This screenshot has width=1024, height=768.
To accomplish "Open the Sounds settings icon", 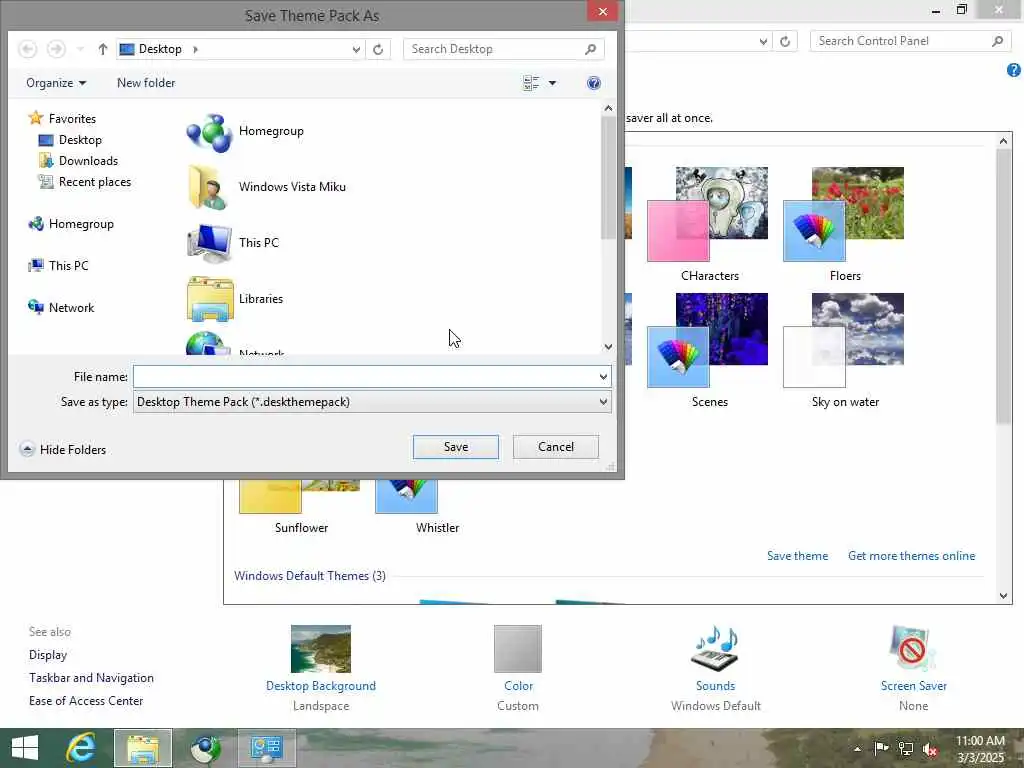I will (x=715, y=649).
